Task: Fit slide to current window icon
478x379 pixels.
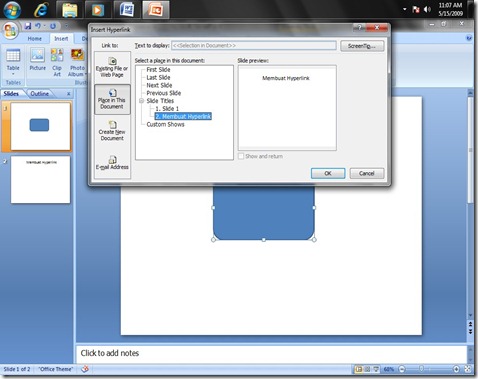Action: pos(468,369)
